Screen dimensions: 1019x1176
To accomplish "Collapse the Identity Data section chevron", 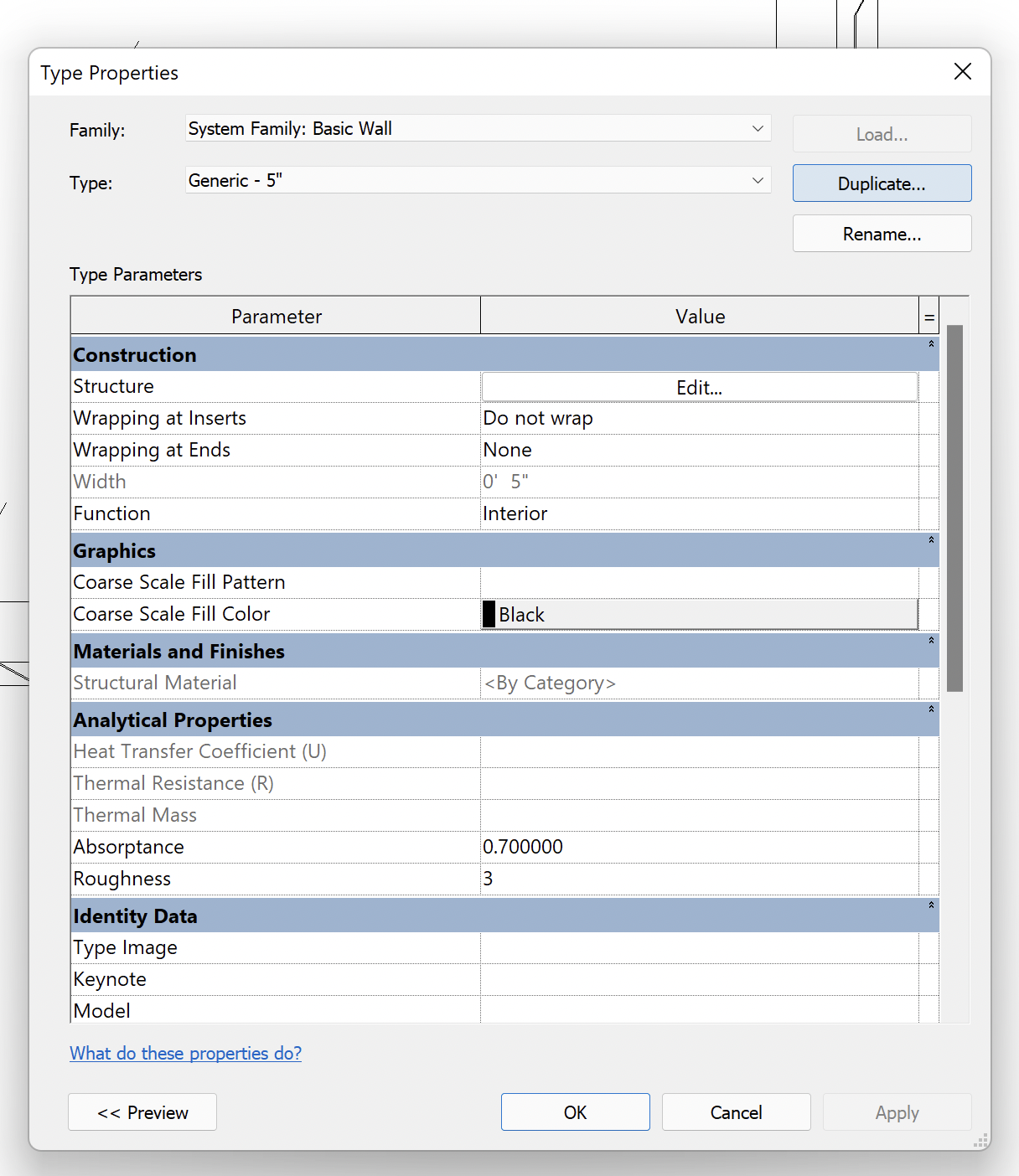I will pyautogui.click(x=930, y=905).
